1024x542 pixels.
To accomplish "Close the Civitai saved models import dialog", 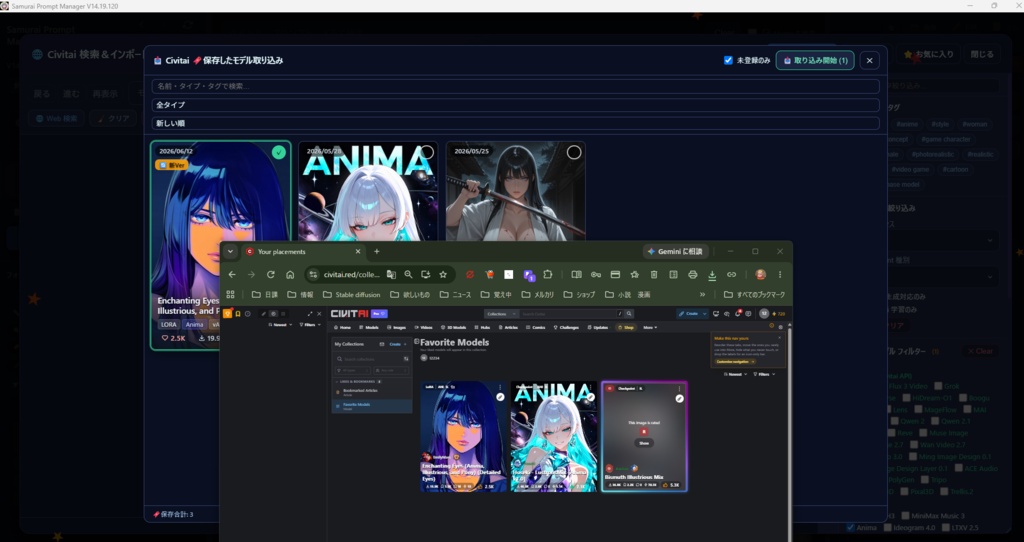I will (x=869, y=60).
